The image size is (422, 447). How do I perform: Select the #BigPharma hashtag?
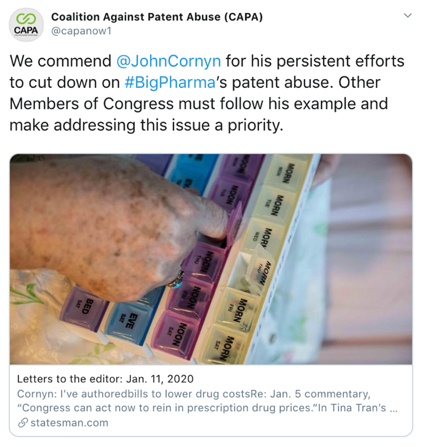click(170, 82)
